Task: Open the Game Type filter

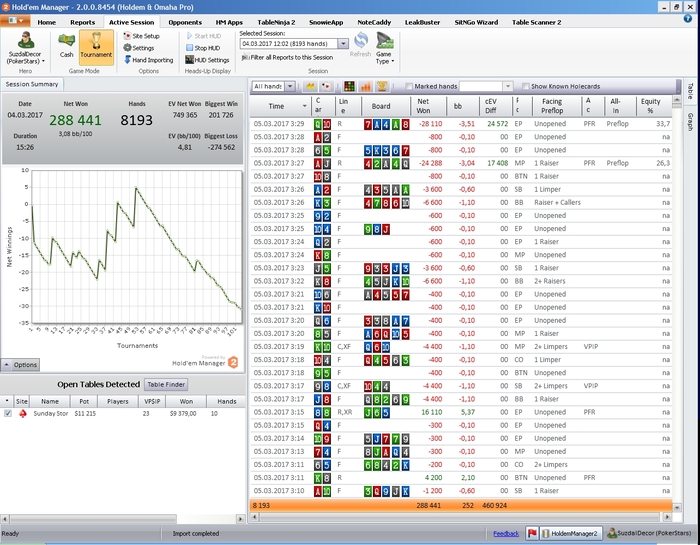Action: point(384,48)
